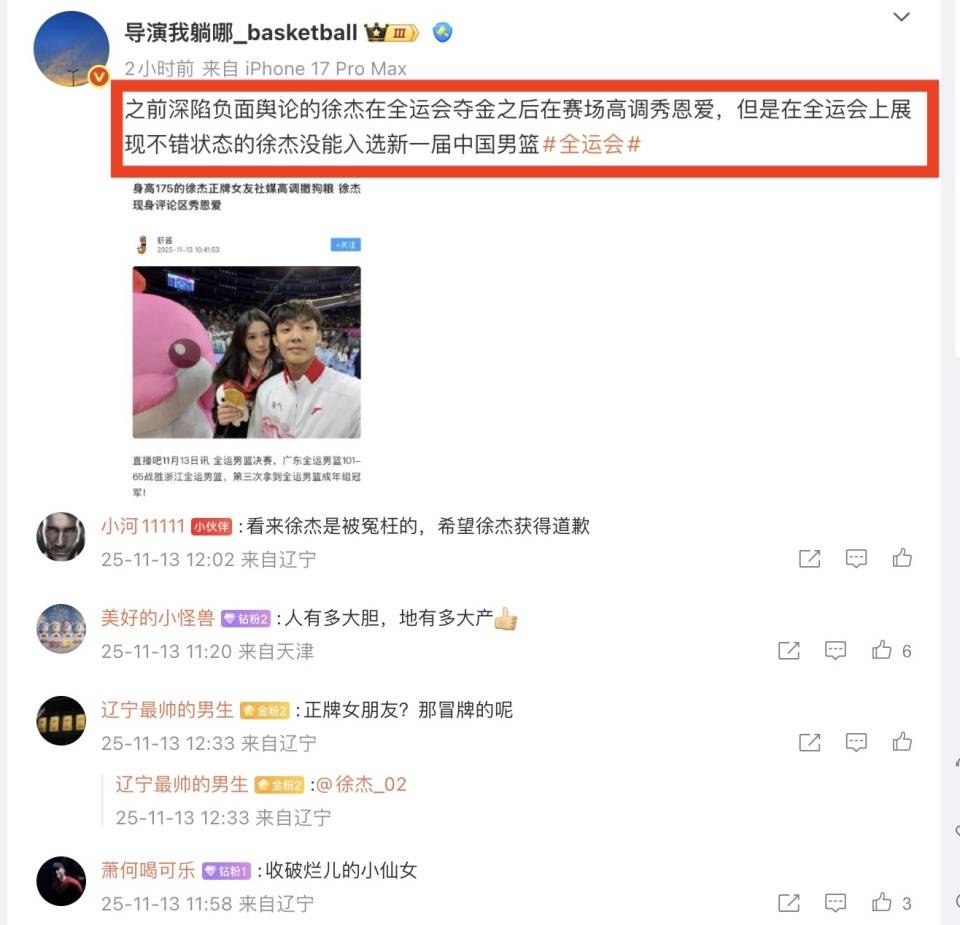Like 辽宁最帅的男生's comment
Viewport: 960px width, 925px height.
[902, 741]
